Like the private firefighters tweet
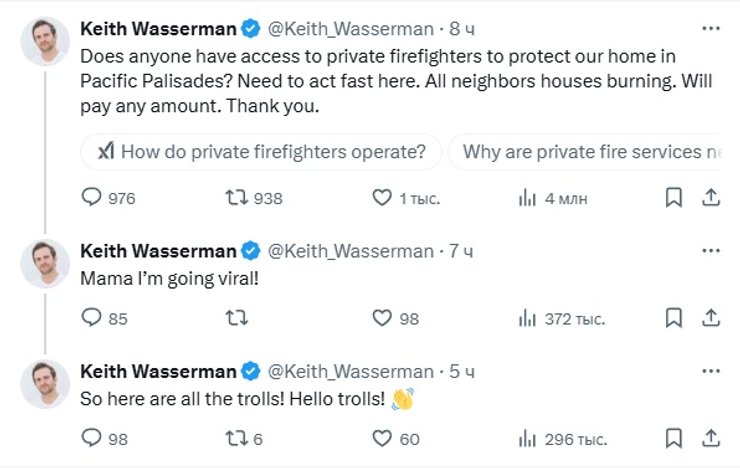Image resolution: width=740 pixels, height=468 pixels. coord(382,198)
